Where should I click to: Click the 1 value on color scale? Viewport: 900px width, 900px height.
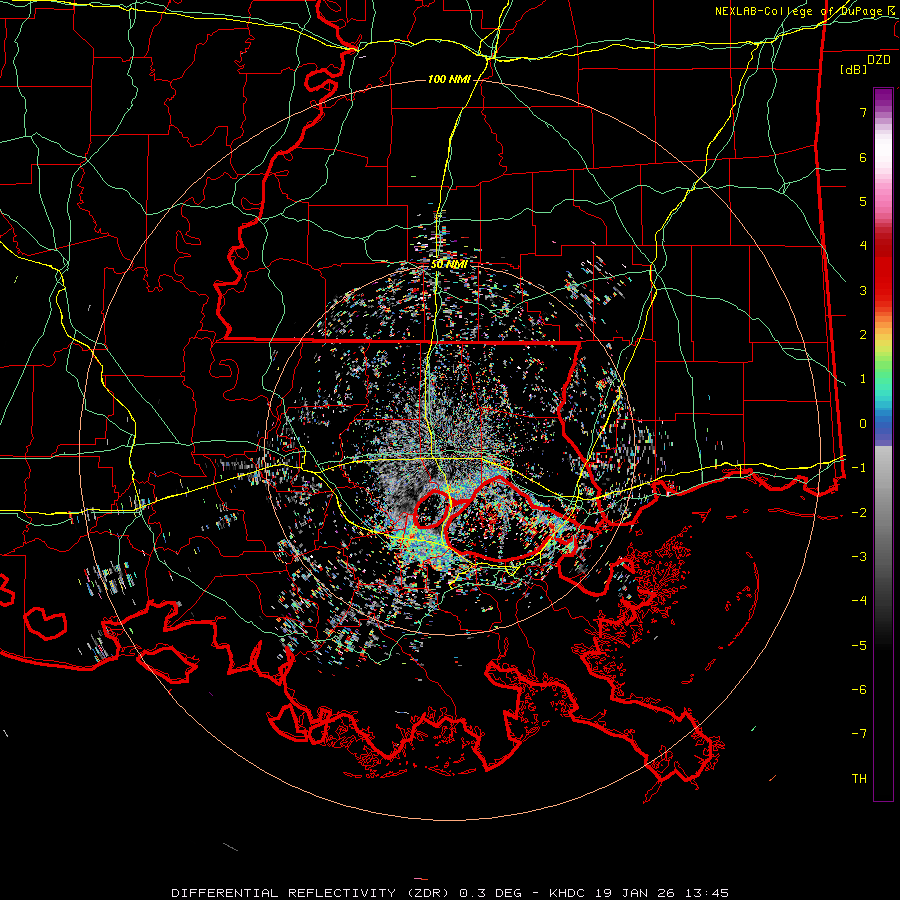tap(863, 379)
